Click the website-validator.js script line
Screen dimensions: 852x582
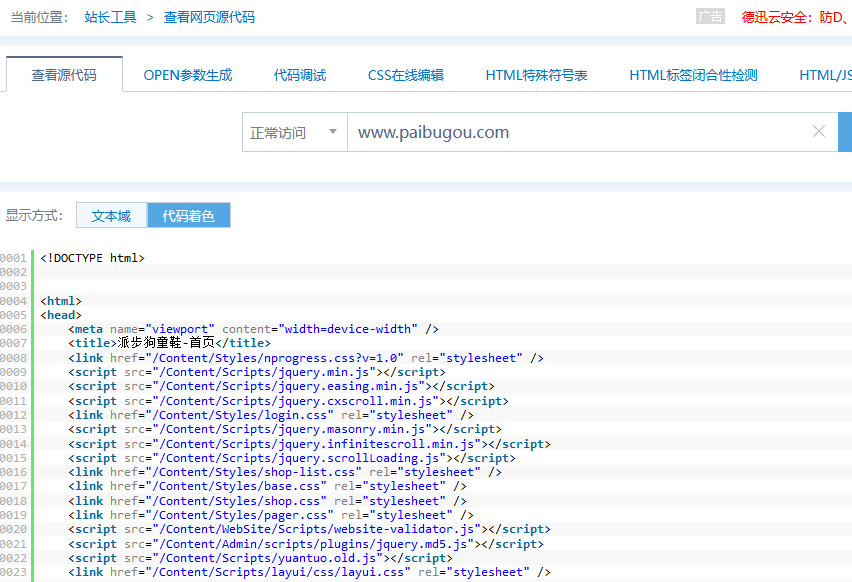click(x=309, y=529)
